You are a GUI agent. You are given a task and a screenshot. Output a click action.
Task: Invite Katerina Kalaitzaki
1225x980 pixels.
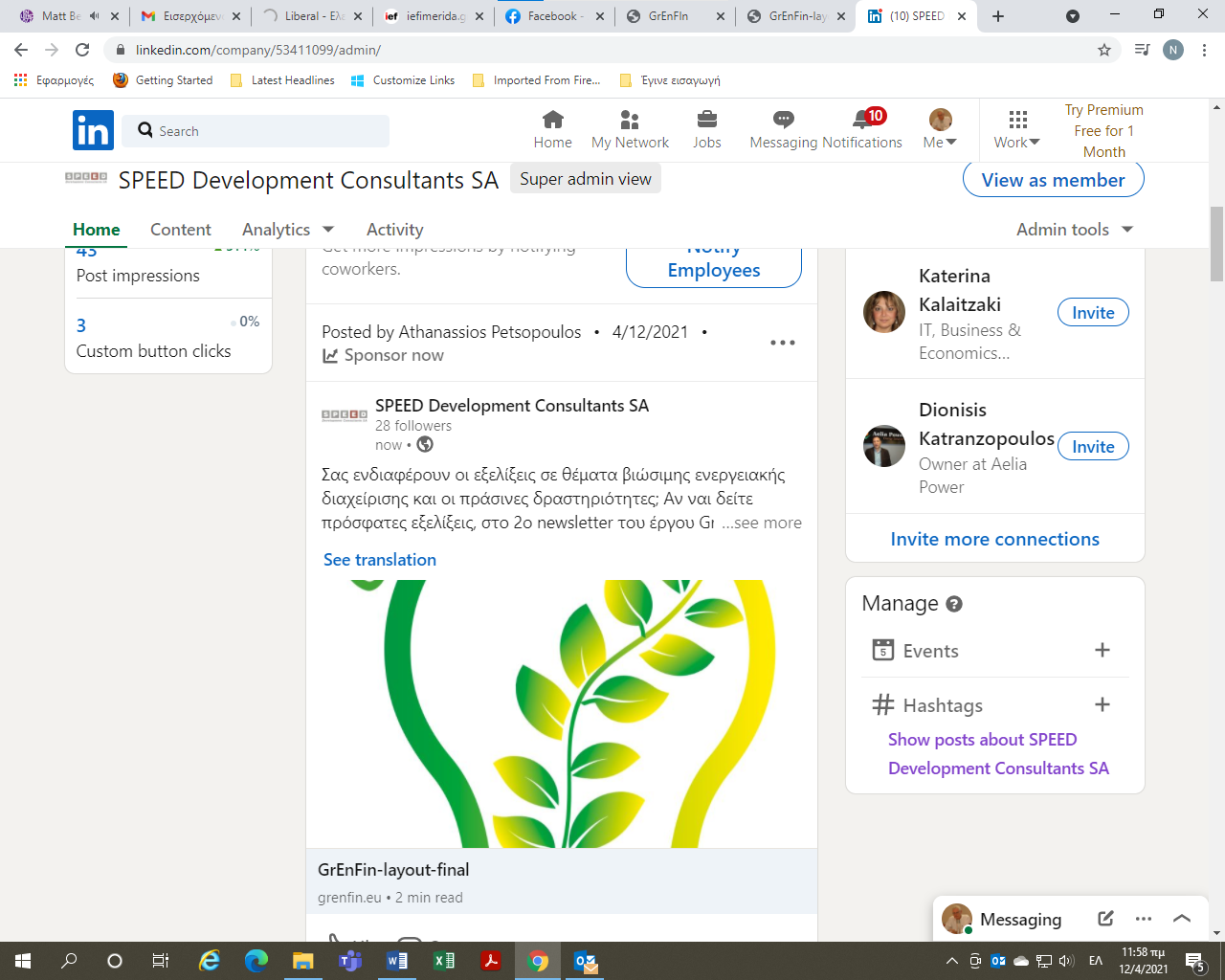[x=1093, y=313]
